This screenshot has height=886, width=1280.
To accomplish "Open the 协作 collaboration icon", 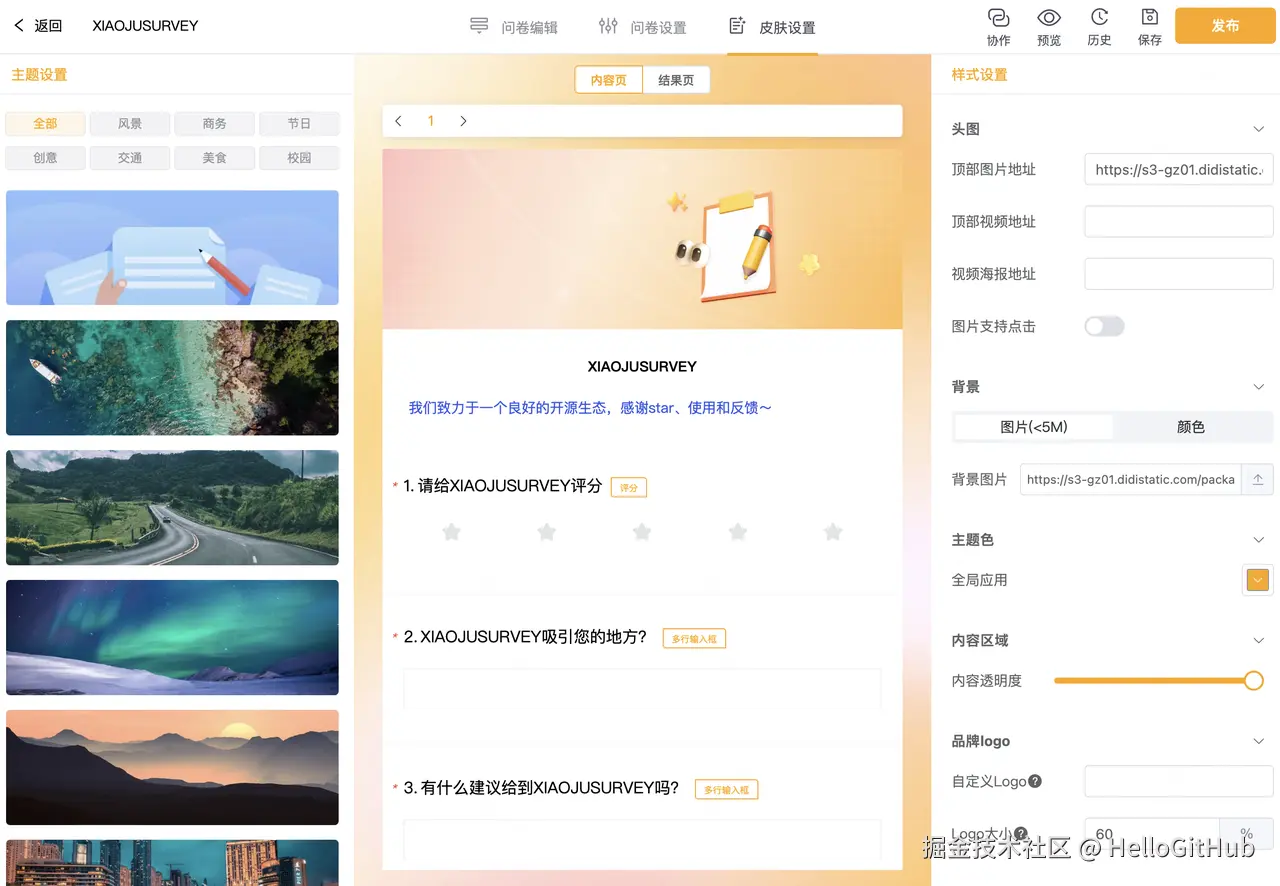I will (997, 26).
